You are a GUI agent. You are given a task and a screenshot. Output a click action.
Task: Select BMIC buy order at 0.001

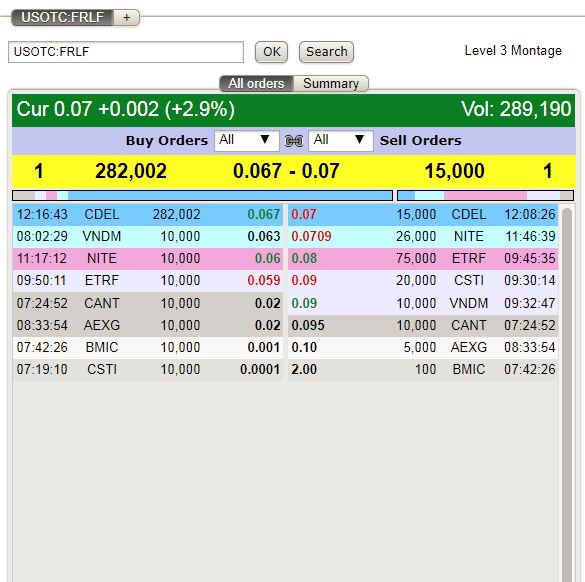(148, 347)
